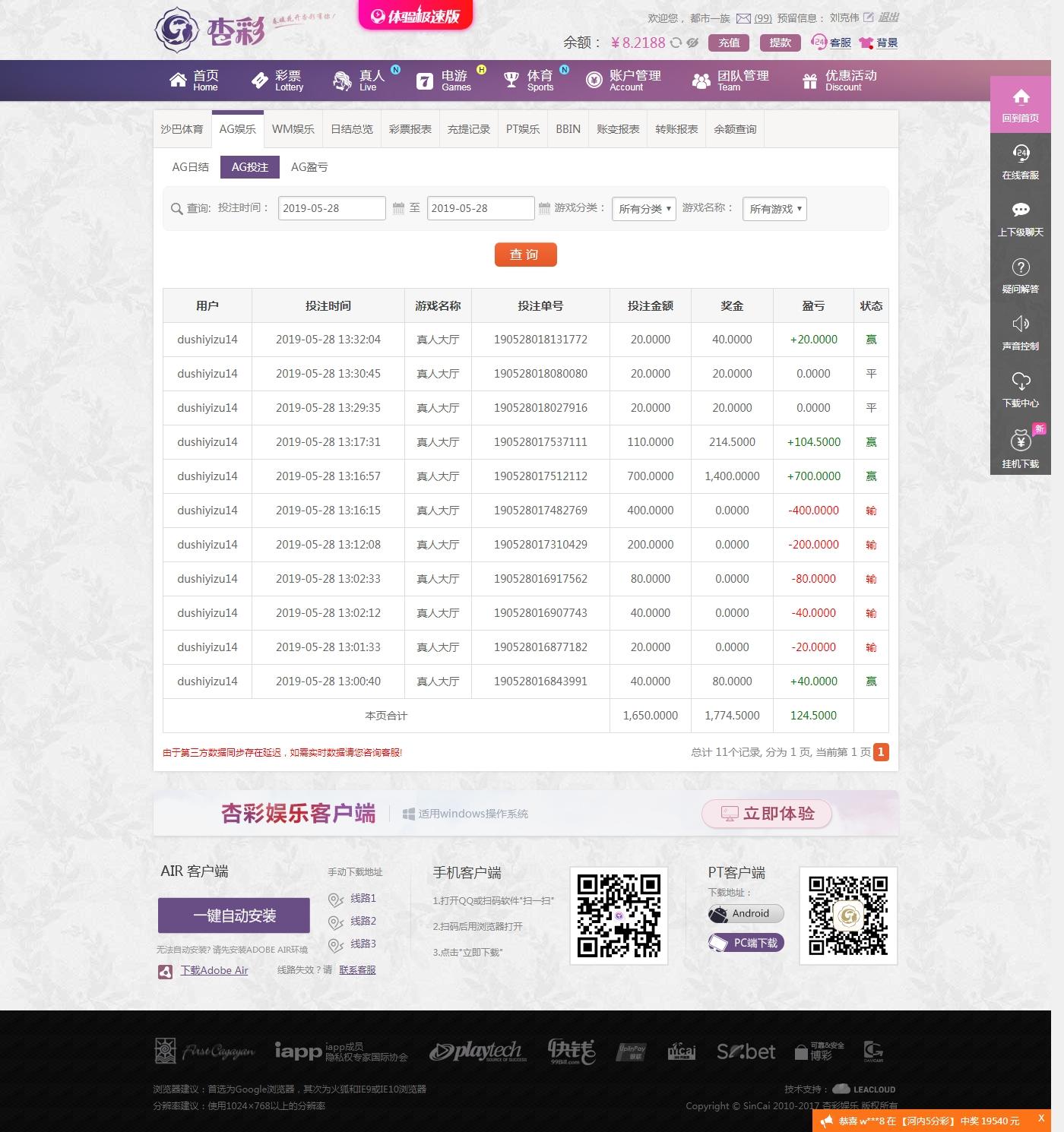The width and height of the screenshot is (1064, 1132).
Task: Click the 立即体验 button
Action: click(766, 814)
